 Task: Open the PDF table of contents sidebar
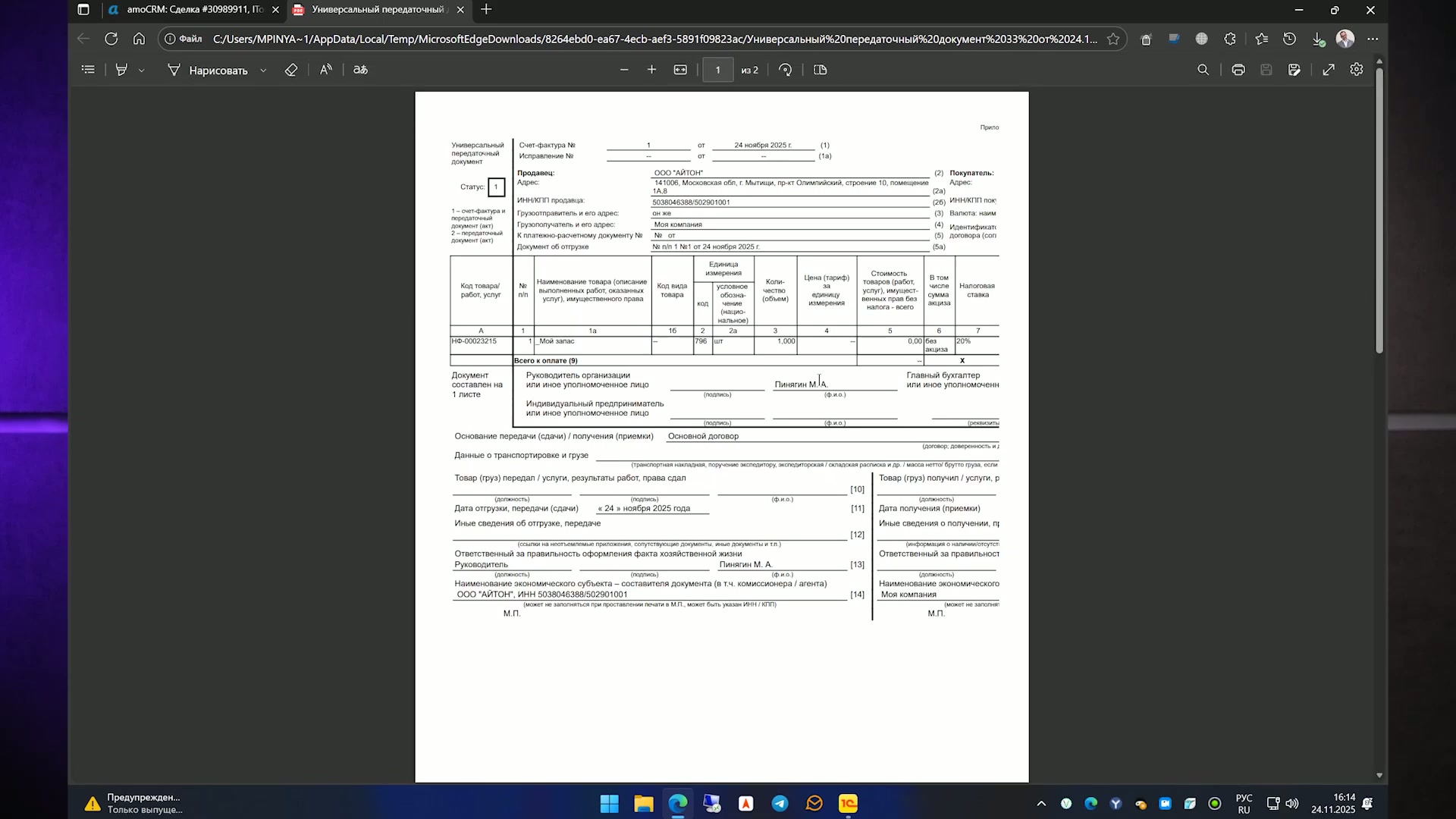(x=89, y=70)
